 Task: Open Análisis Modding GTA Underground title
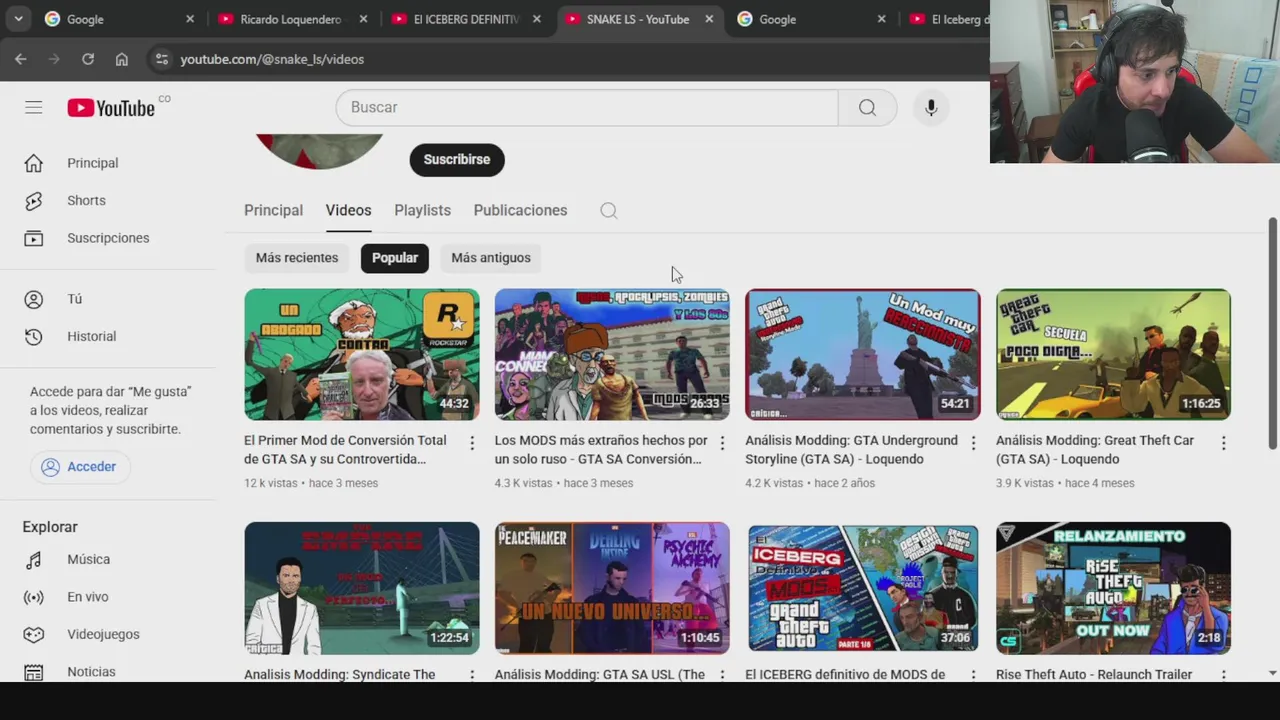pyautogui.click(x=851, y=449)
